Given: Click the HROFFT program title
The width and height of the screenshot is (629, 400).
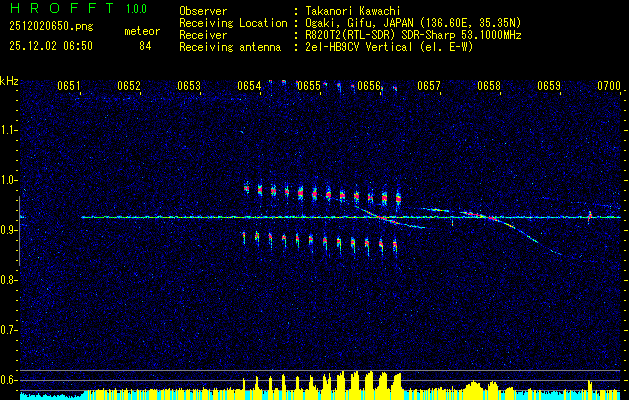Looking at the screenshot, I should [x=63, y=8].
